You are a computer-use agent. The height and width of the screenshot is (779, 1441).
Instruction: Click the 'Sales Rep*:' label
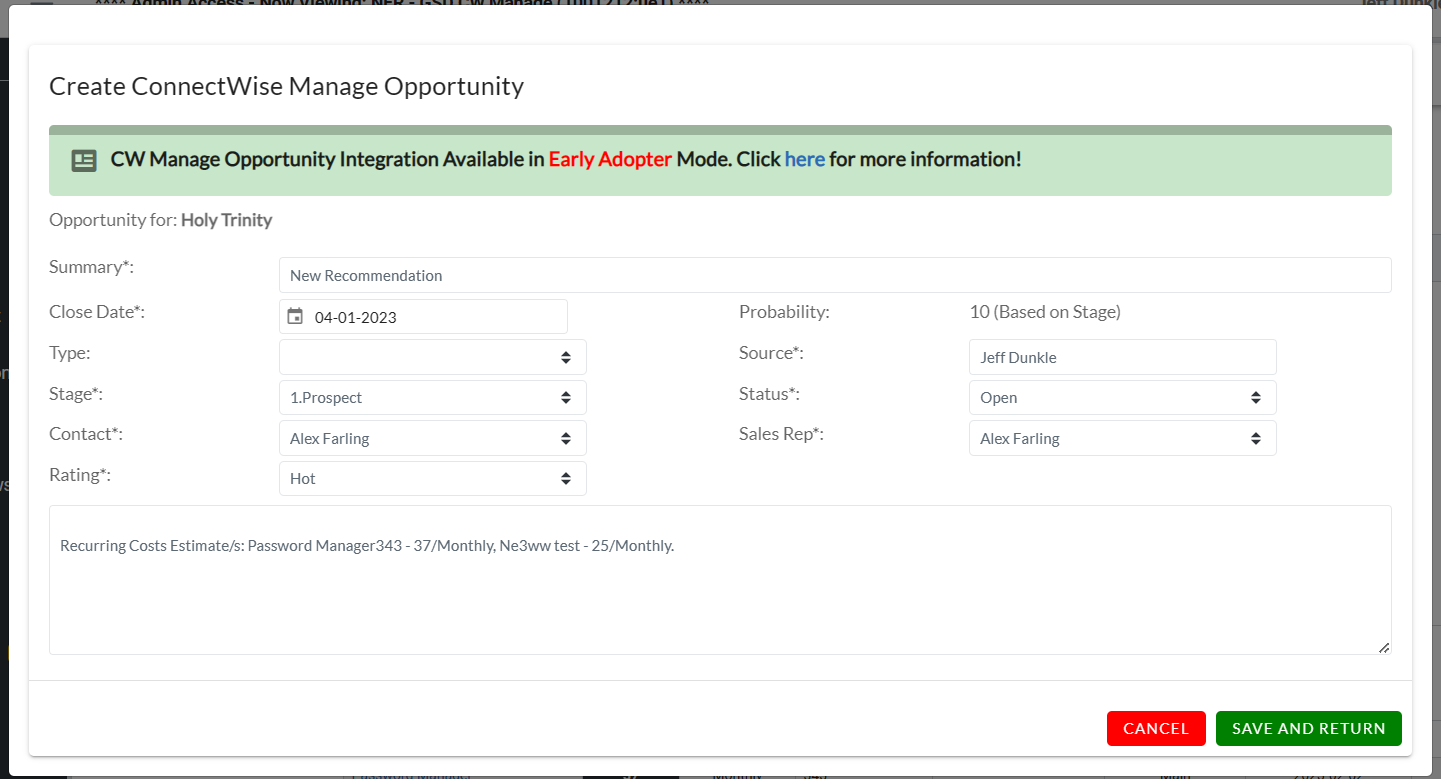click(x=781, y=434)
